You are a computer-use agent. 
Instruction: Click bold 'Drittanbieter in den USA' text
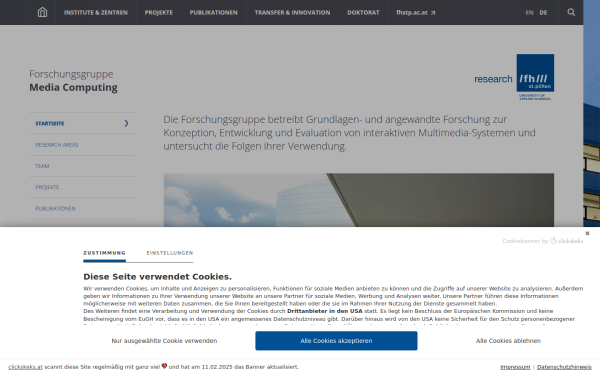click(x=324, y=311)
